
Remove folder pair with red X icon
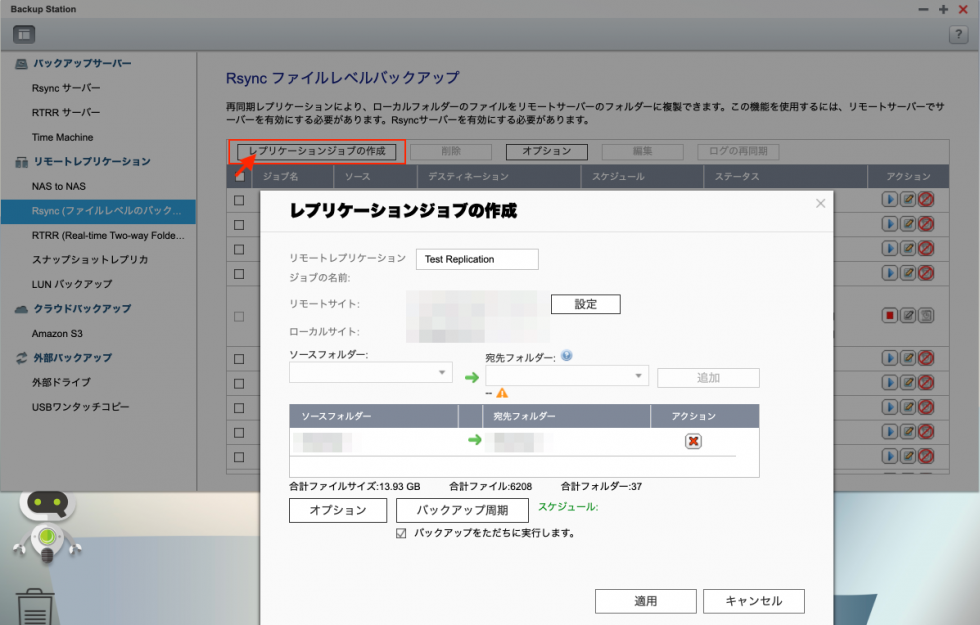693,440
